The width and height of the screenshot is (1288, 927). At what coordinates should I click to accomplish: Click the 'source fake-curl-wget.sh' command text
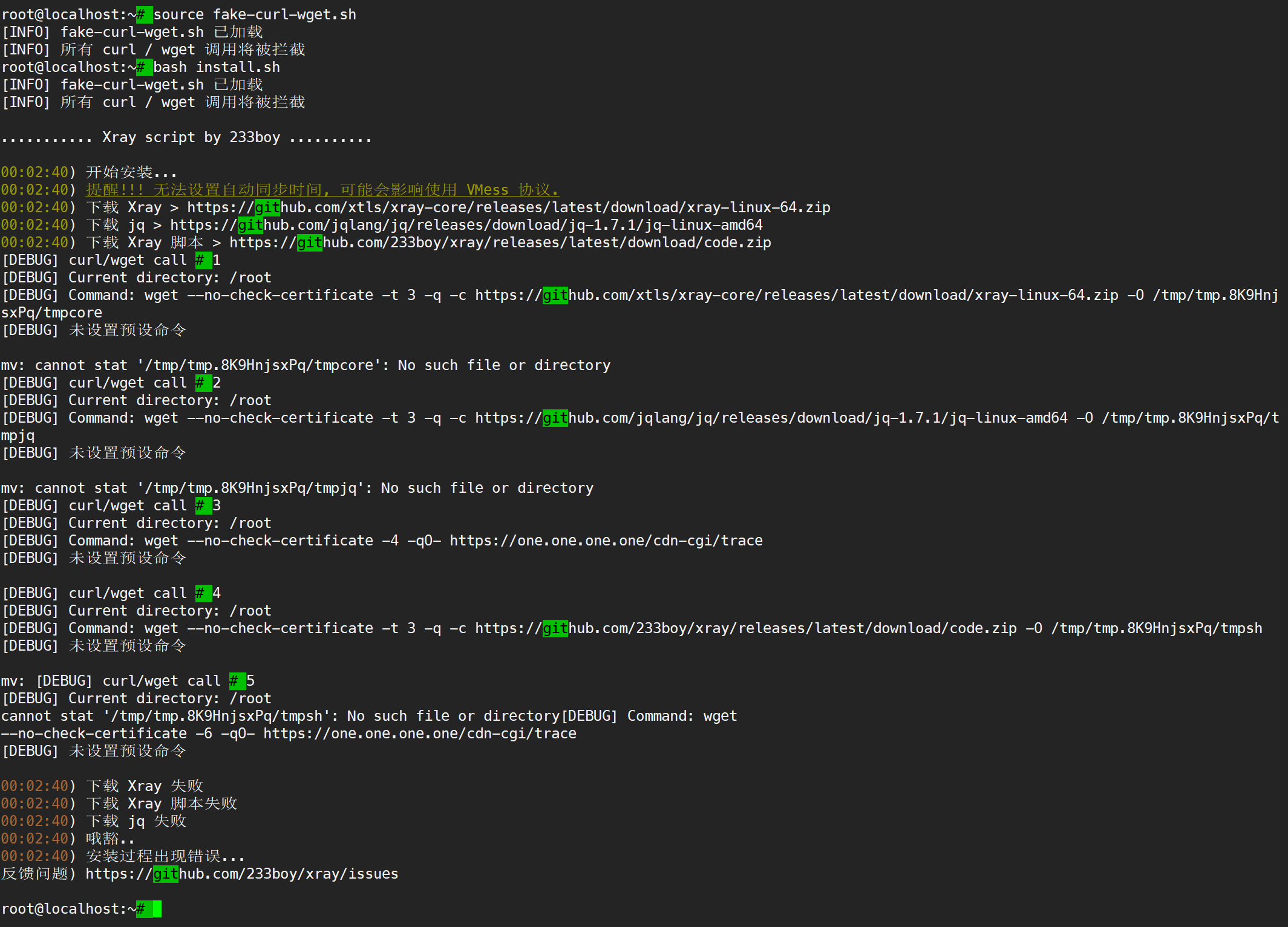click(255, 15)
